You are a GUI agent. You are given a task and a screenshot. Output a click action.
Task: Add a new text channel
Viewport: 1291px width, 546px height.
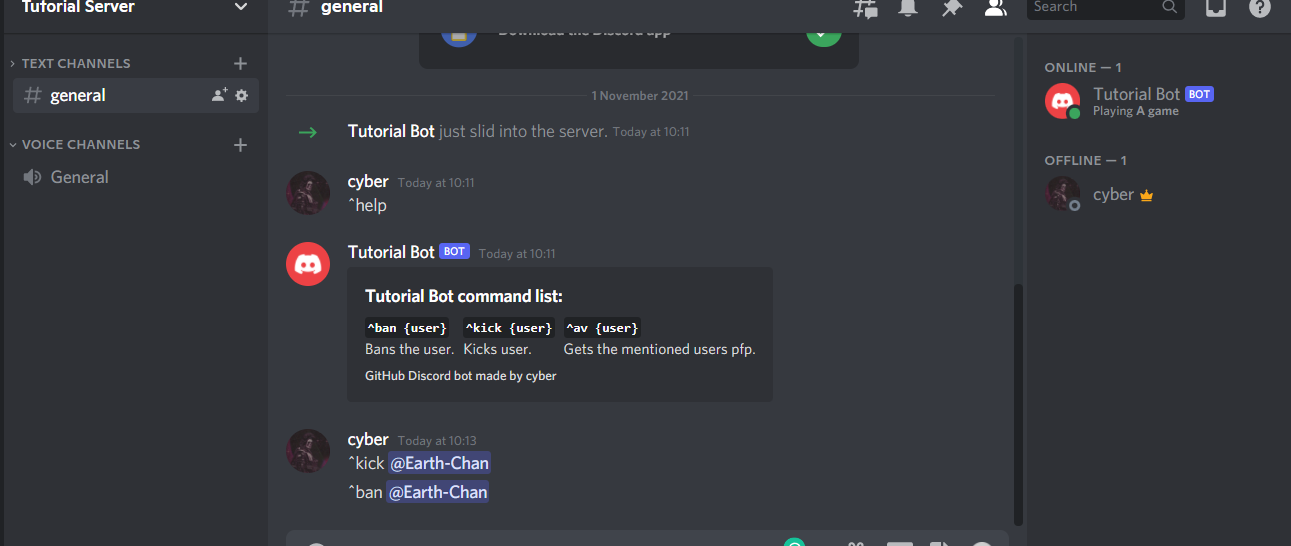[240, 63]
